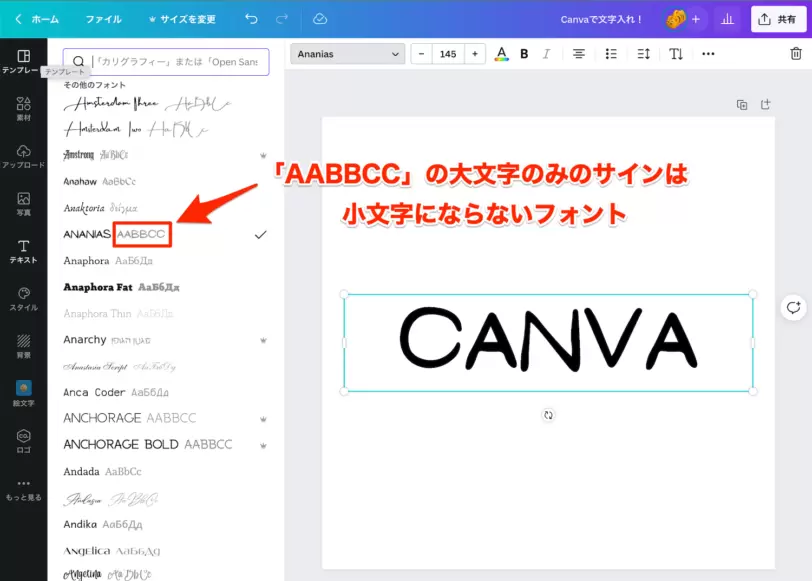This screenshot has width=812, height=581.
Task: Select the CANVA text box on canvas
Action: pos(548,342)
